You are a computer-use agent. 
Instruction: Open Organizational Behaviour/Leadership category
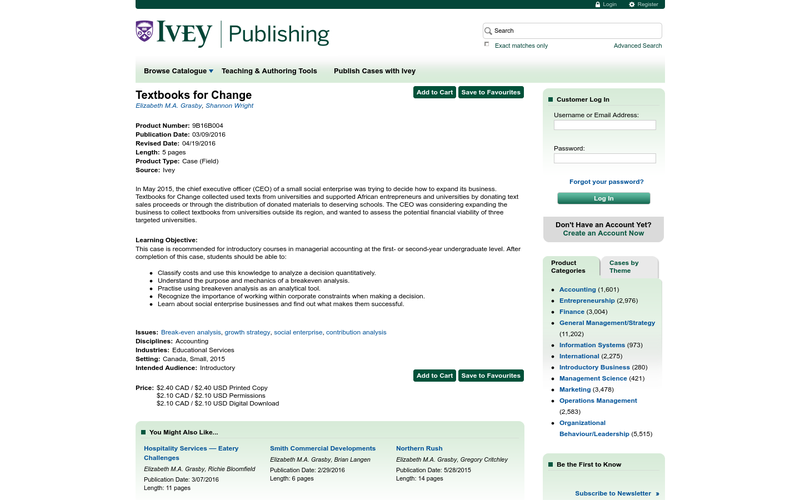594,429
